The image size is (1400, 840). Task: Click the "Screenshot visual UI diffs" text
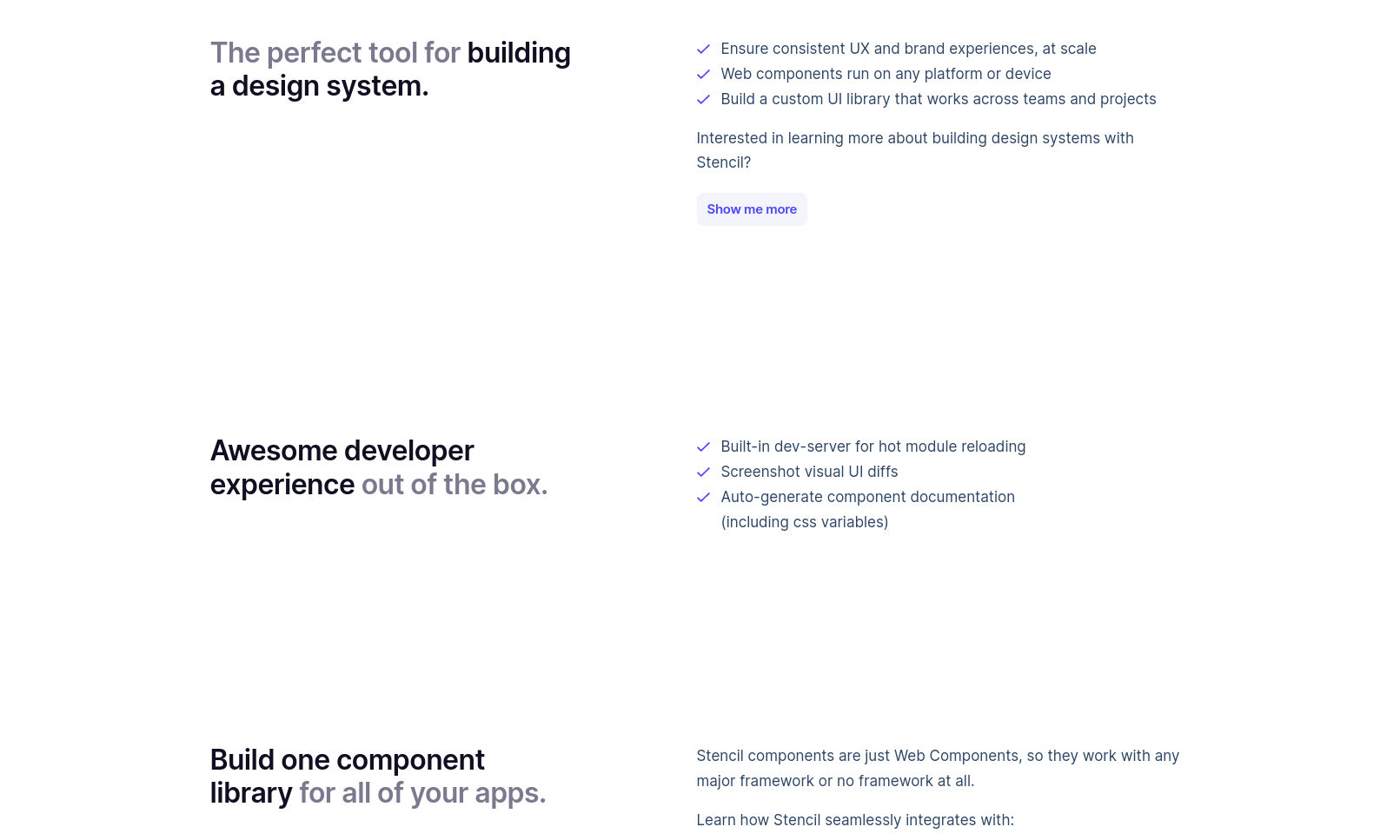click(809, 472)
